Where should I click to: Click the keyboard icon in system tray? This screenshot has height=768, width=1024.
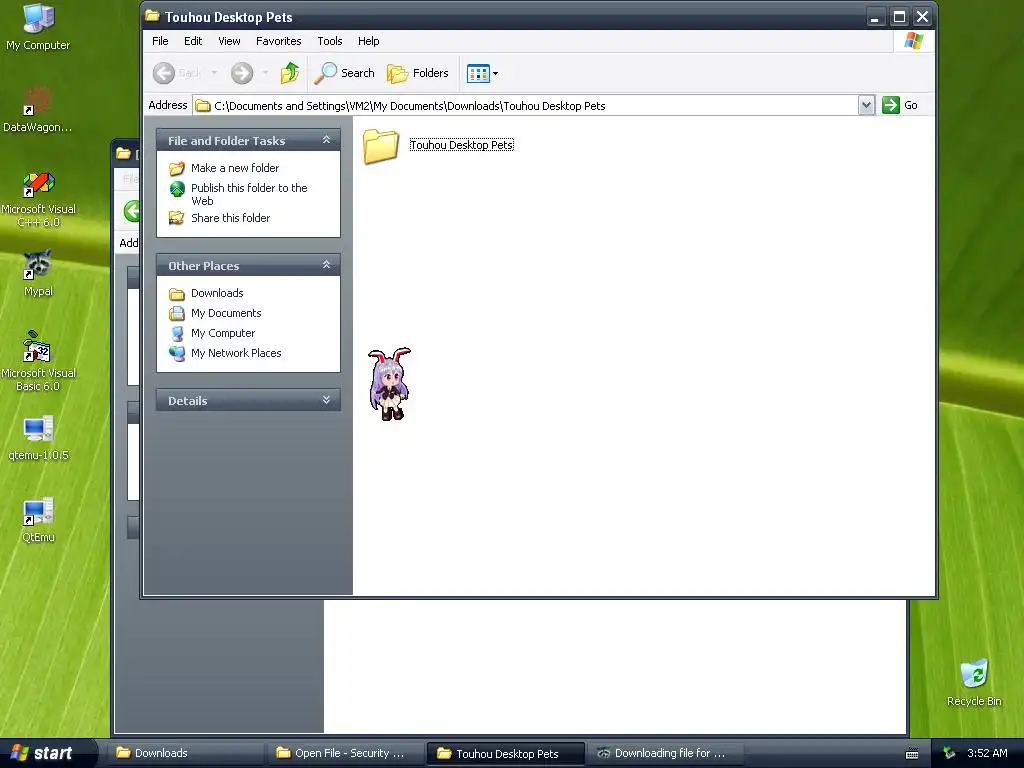click(912, 754)
